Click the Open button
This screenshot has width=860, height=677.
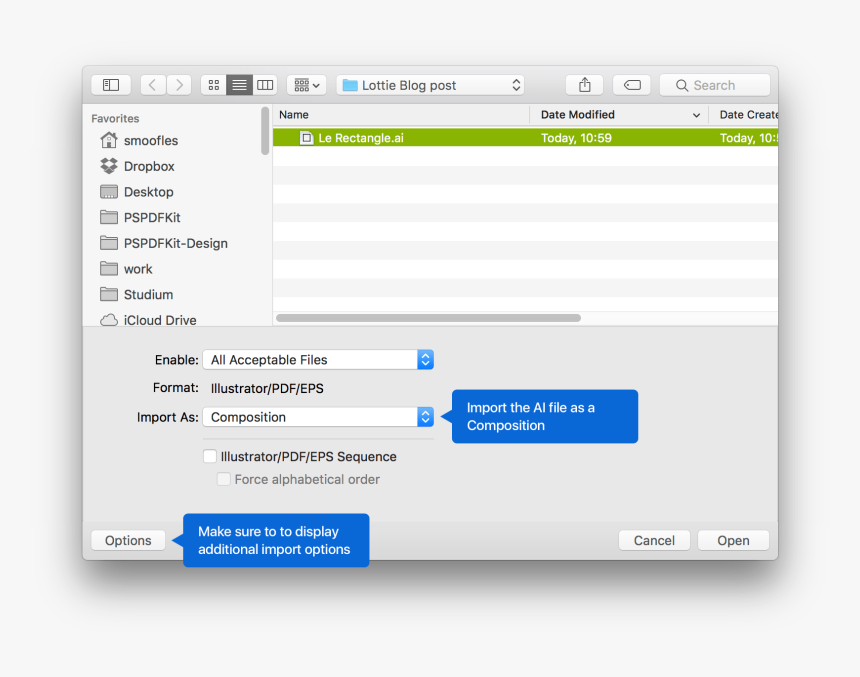pos(733,540)
